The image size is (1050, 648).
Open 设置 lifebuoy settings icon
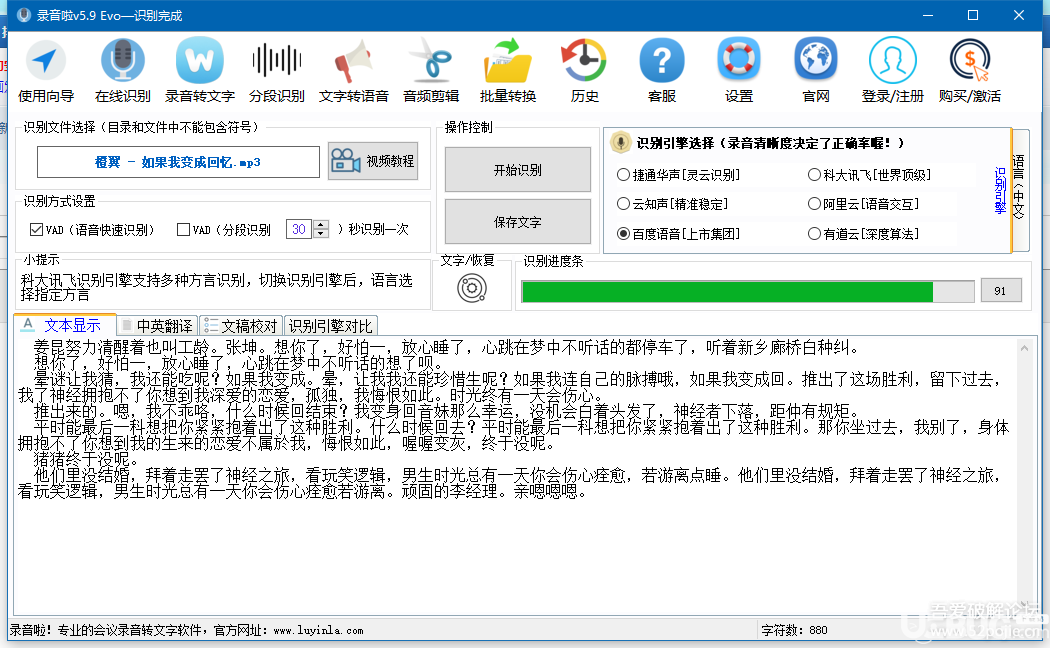[x=739, y=70]
